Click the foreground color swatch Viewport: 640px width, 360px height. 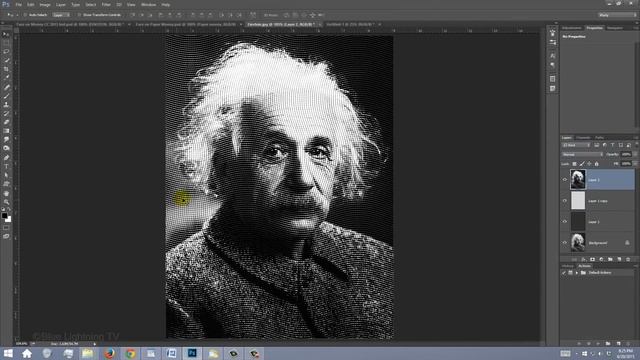tap(4, 215)
